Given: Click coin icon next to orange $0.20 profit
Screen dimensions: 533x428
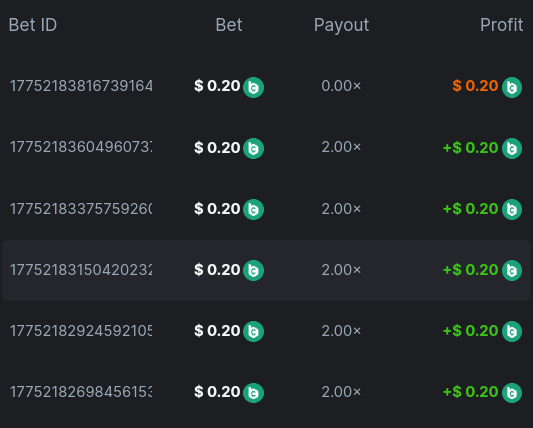Looking at the screenshot, I should tap(512, 87).
